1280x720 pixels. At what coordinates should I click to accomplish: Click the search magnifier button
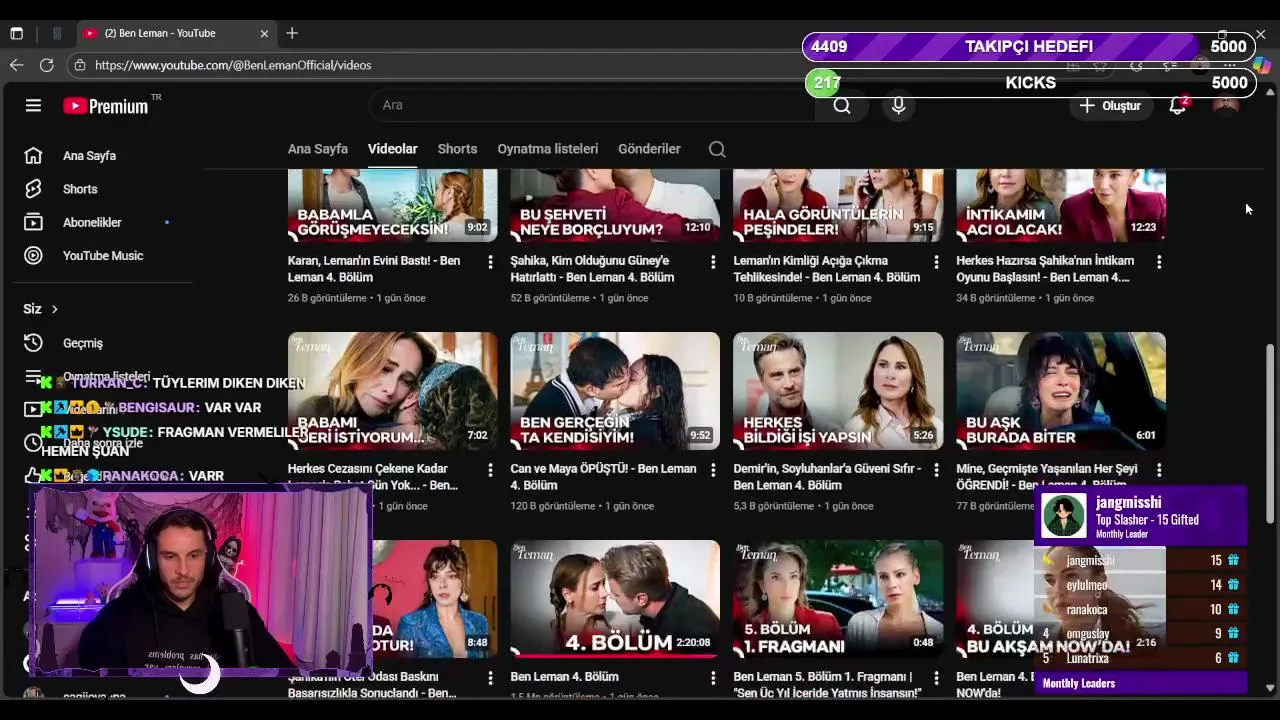point(842,105)
